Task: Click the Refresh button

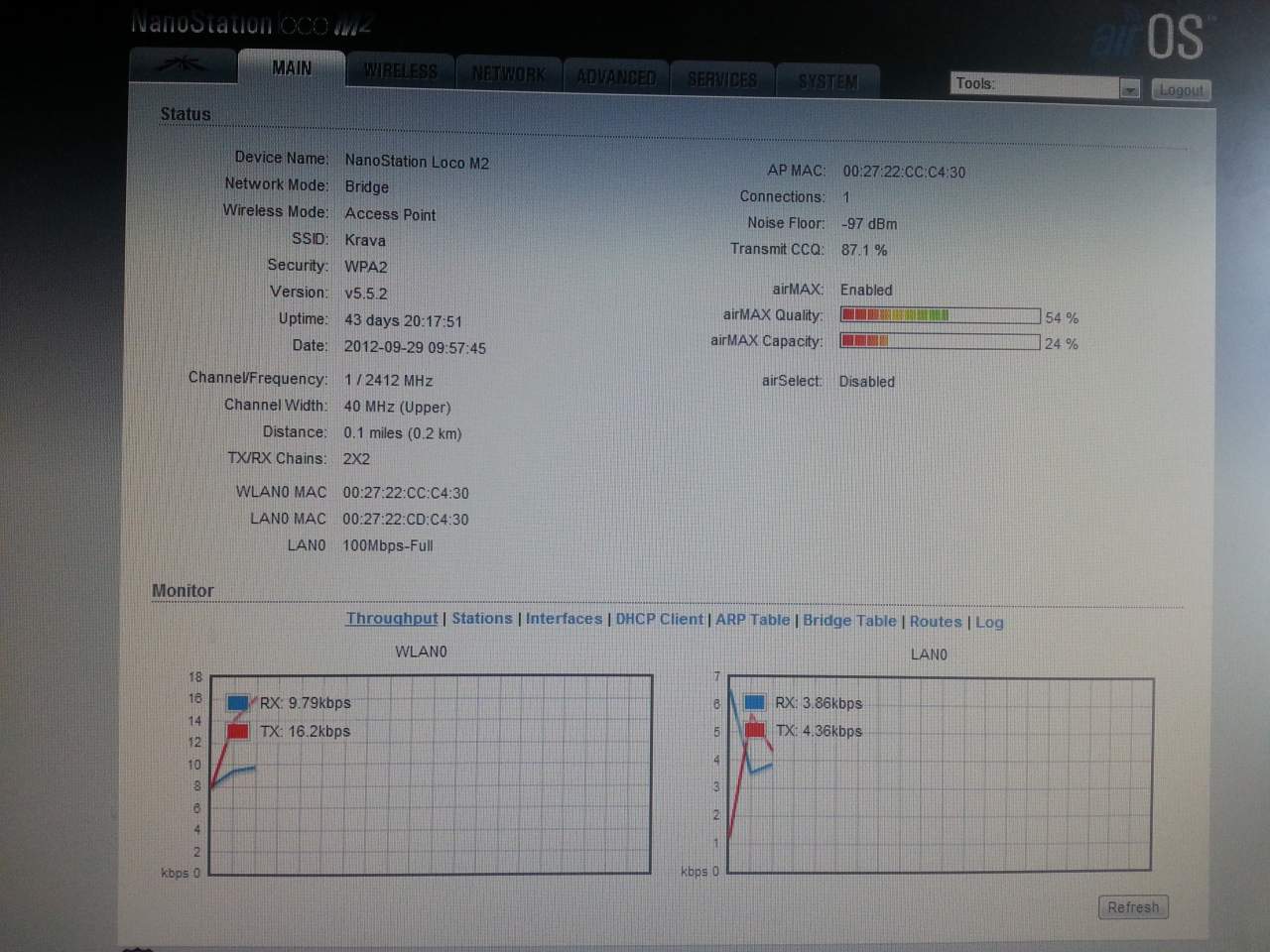Action: pyautogui.click(x=1133, y=907)
